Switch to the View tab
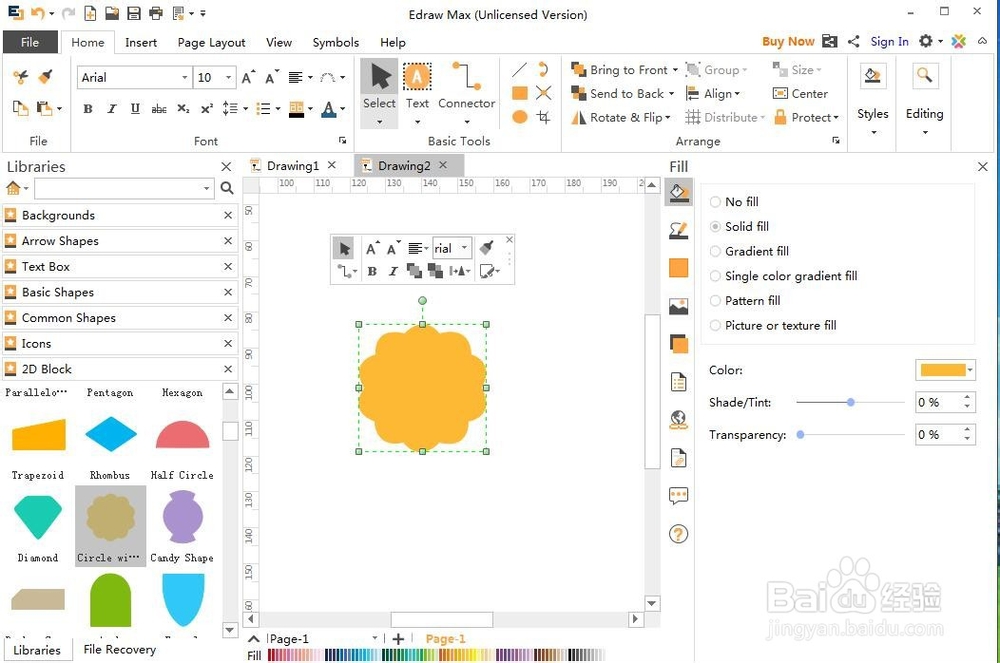Screen dimensions: 1000x663 pos(279,42)
